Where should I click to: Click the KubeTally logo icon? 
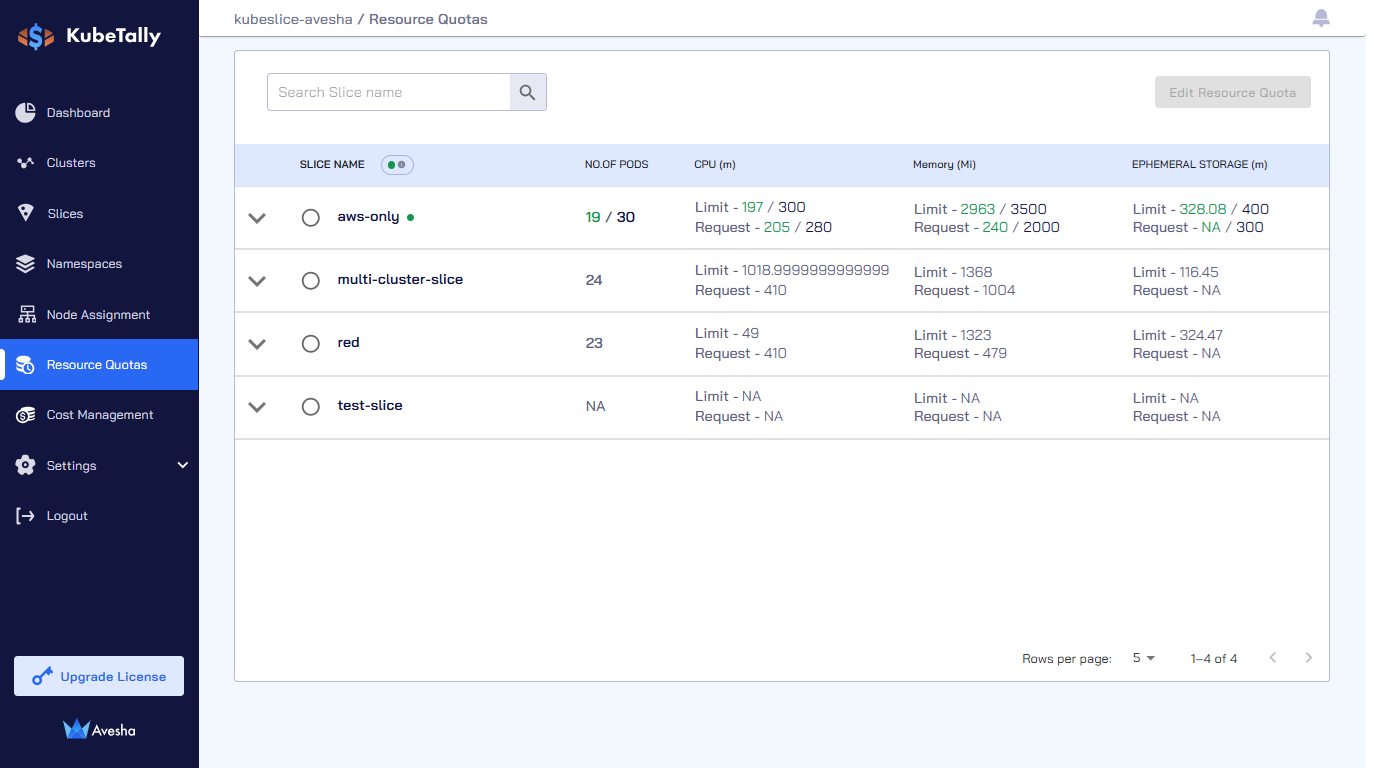(36, 37)
